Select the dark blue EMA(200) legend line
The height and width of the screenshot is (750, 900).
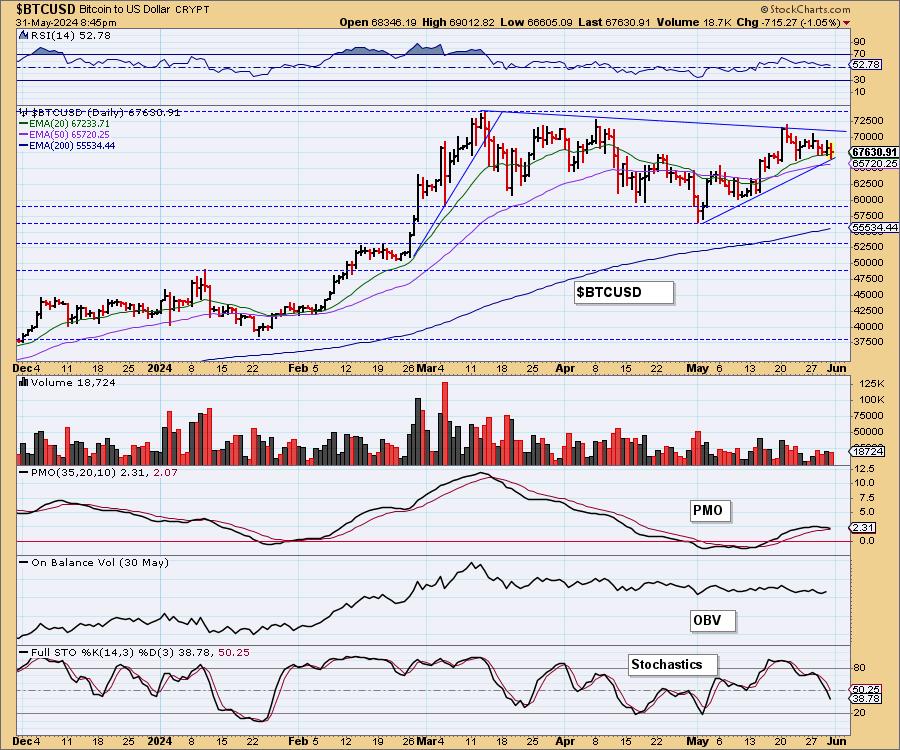click(24, 146)
